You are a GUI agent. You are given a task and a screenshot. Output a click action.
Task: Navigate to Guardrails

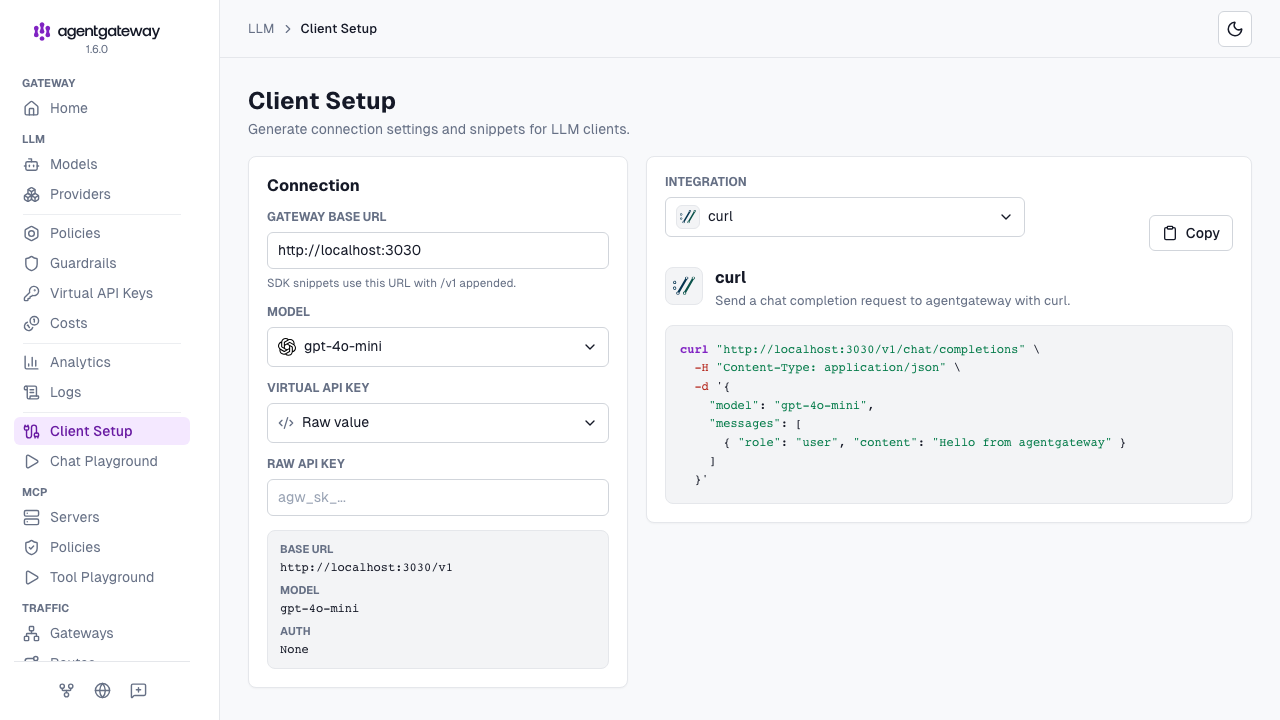pyautogui.click(x=102, y=263)
